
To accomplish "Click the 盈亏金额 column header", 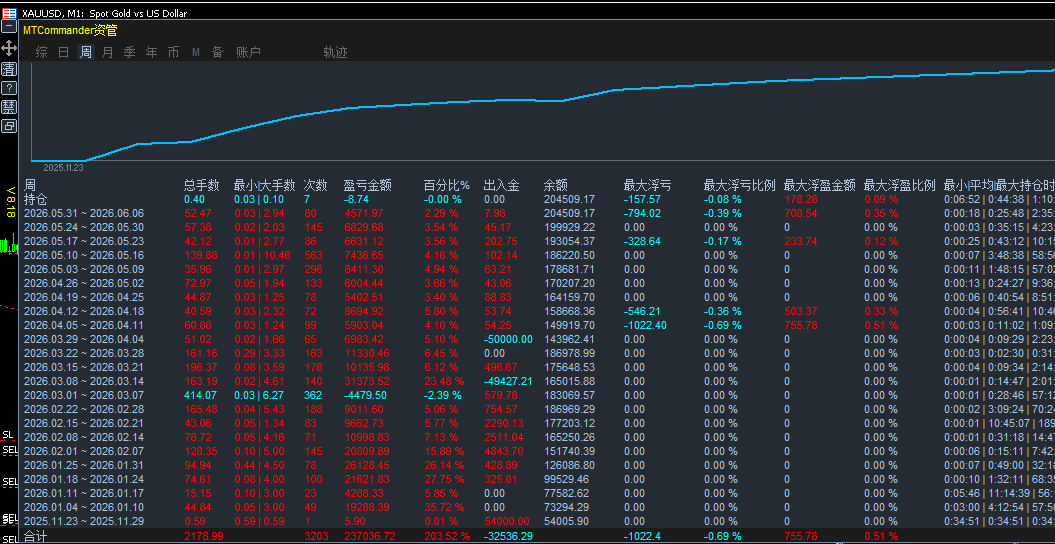I will coord(367,185).
